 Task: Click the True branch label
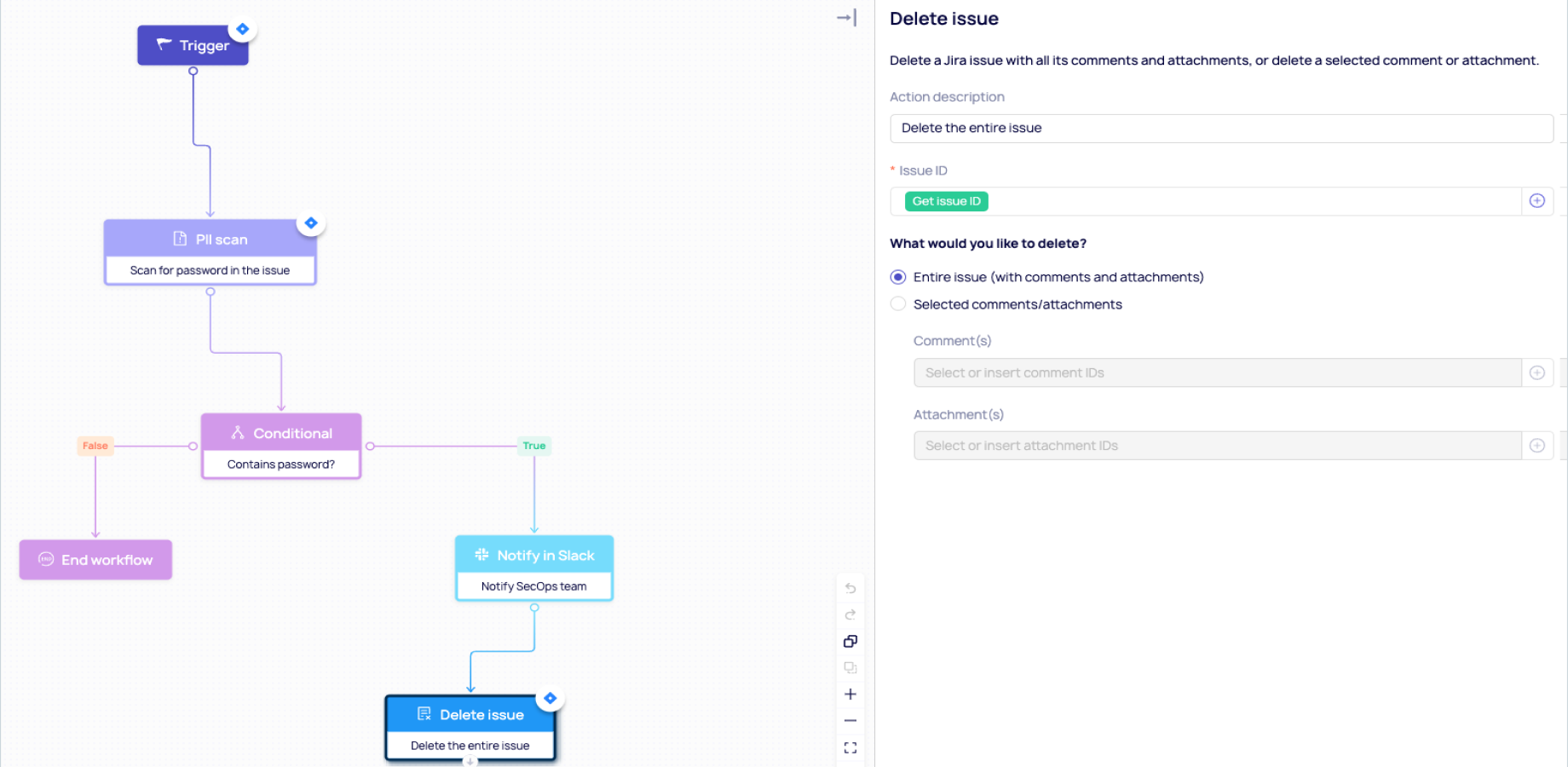pos(534,446)
